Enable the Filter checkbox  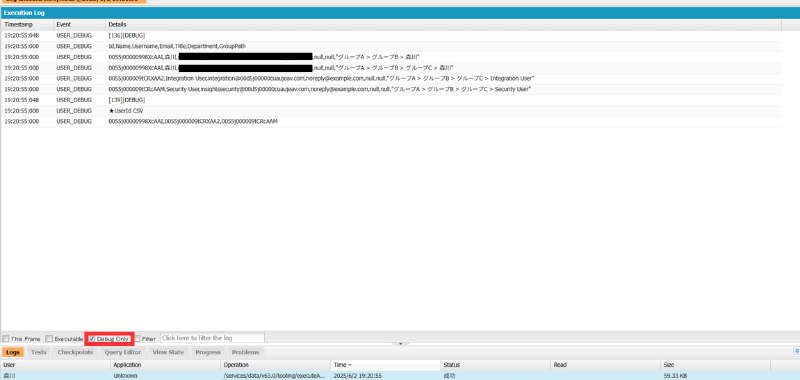138,339
